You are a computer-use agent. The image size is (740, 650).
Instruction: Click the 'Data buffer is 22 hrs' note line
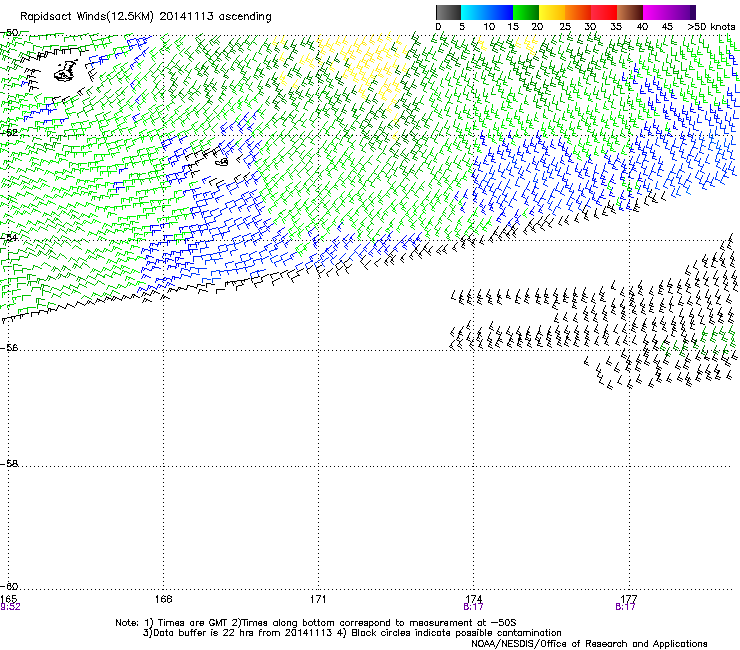click(x=353, y=633)
